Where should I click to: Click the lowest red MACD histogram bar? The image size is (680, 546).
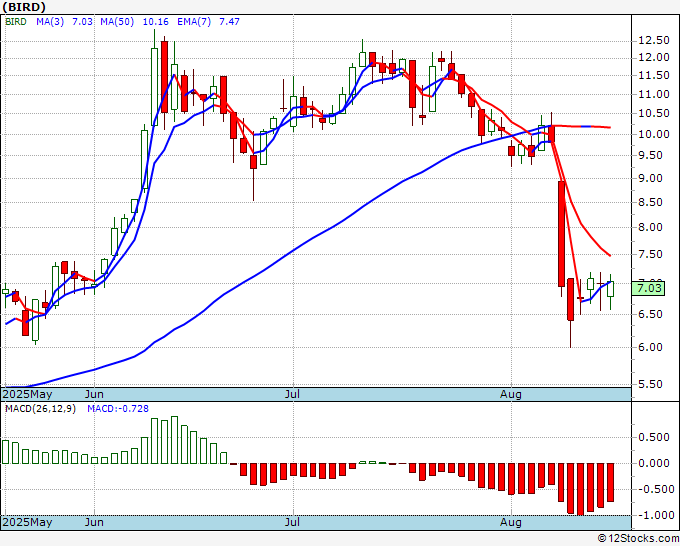pos(580,489)
